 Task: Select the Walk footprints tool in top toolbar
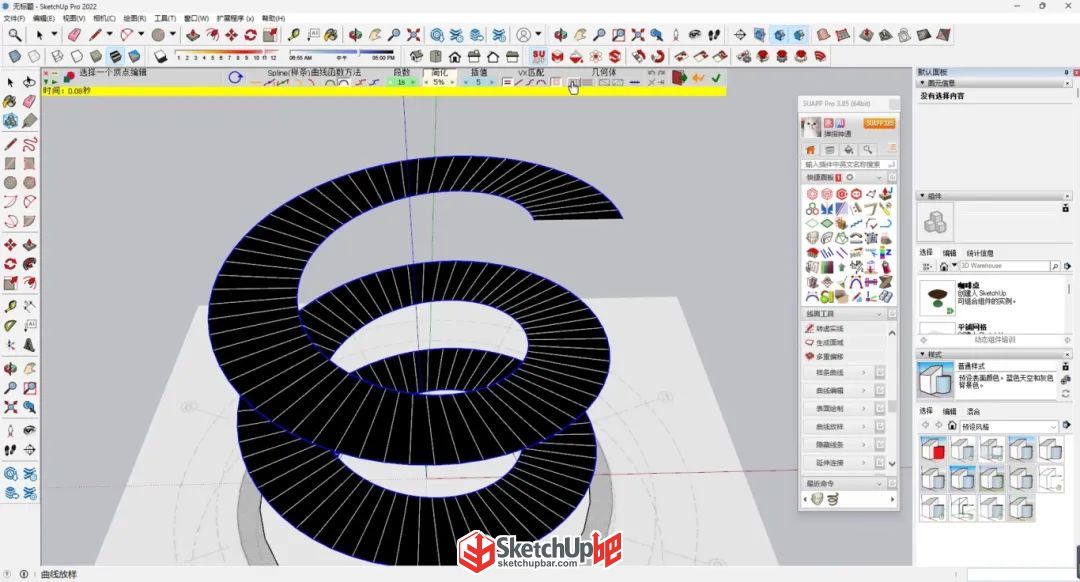pyautogui.click(x=714, y=34)
